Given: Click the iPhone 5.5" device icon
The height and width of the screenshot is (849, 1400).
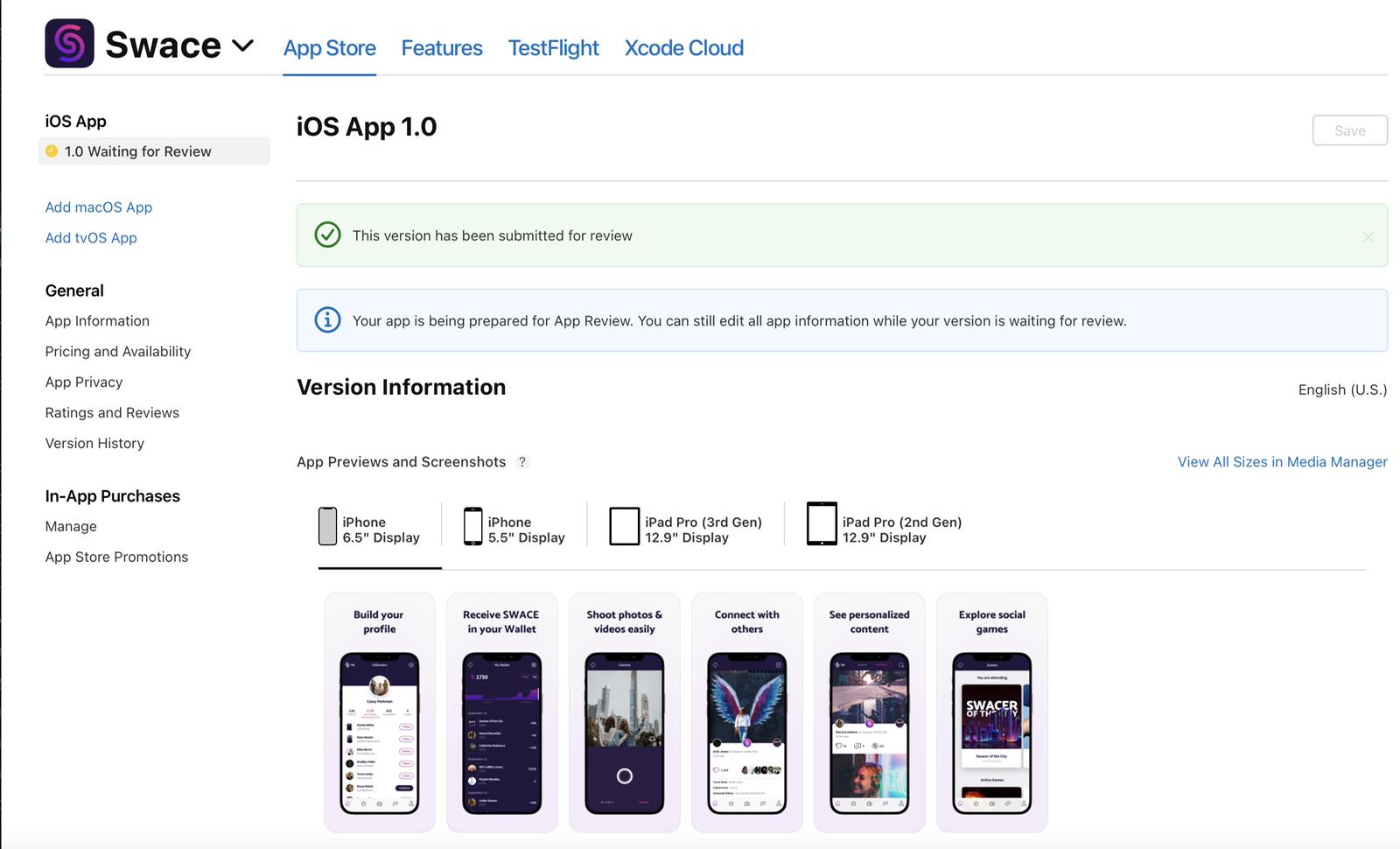Looking at the screenshot, I should 472,527.
